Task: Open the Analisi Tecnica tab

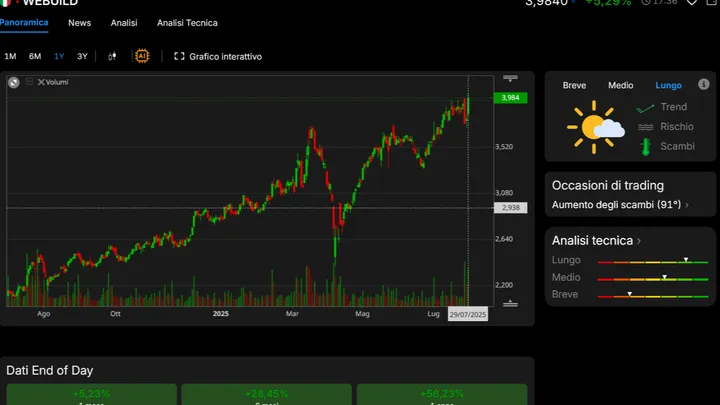Action: click(187, 23)
